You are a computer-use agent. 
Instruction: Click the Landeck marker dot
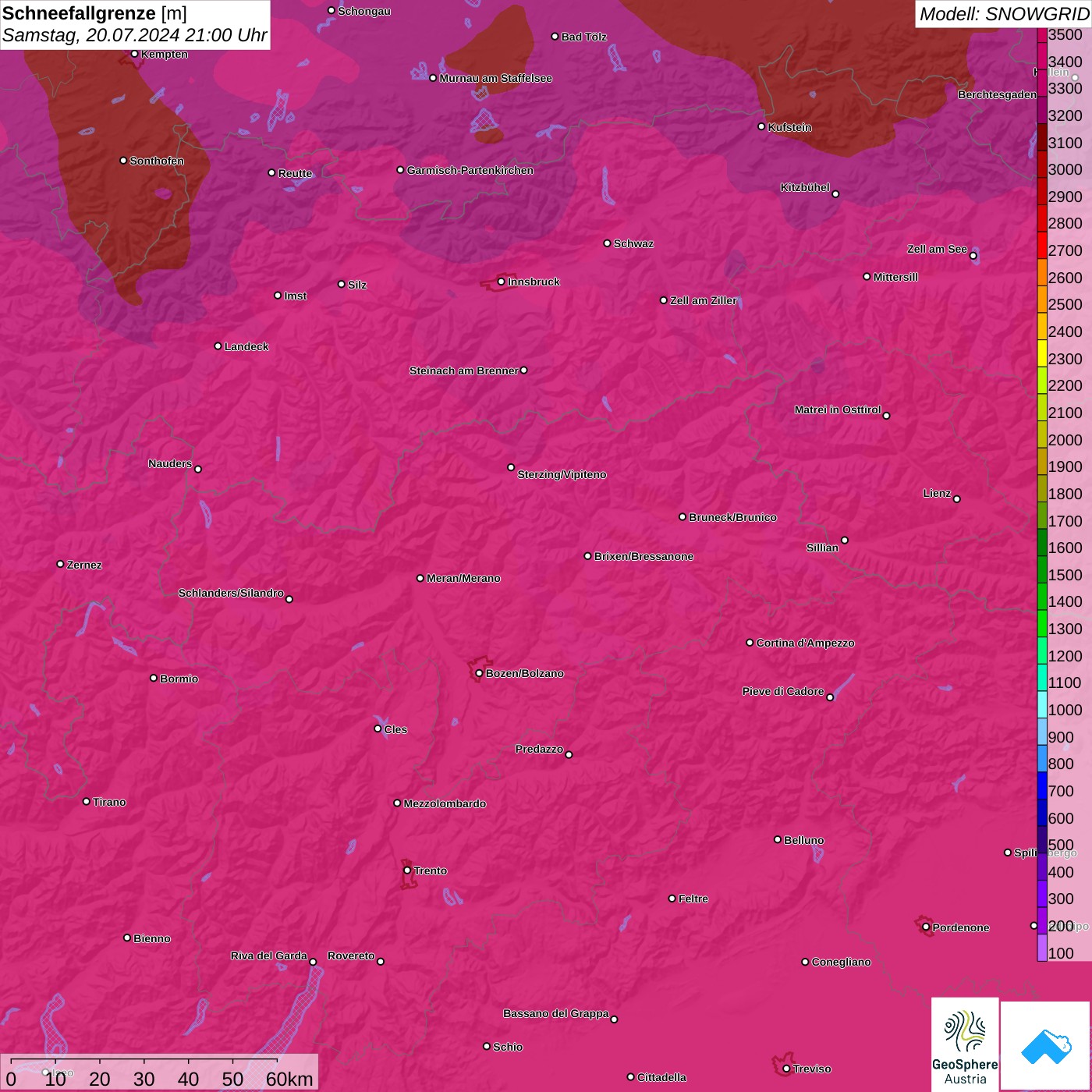(218, 346)
